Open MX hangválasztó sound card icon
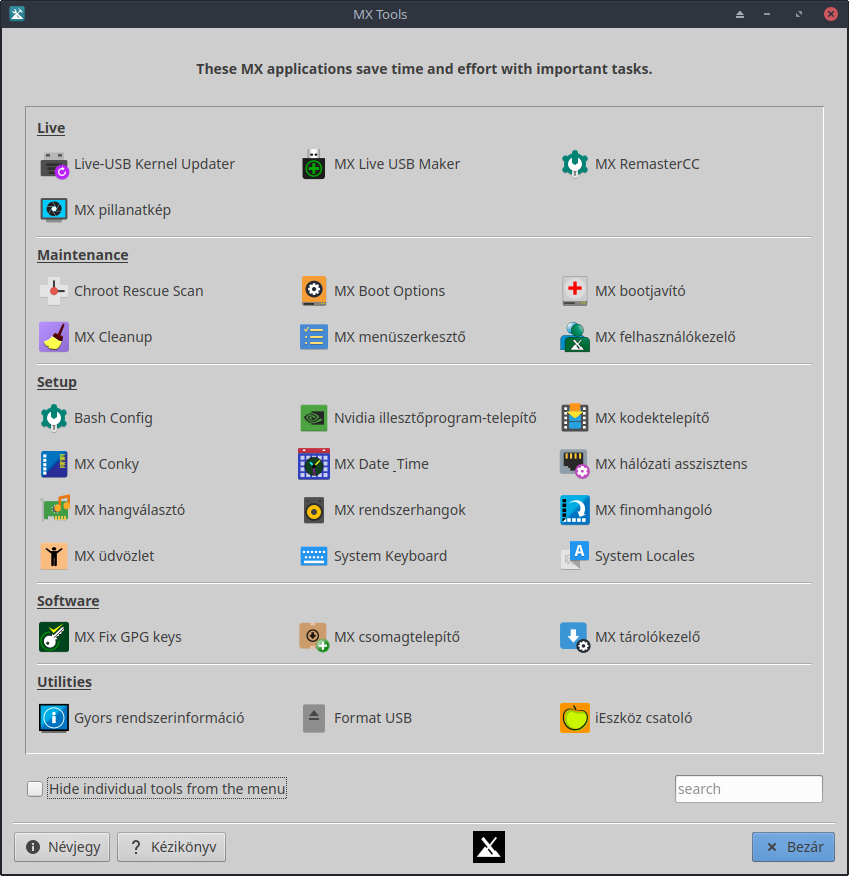Image resolution: width=849 pixels, height=876 pixels. pos(54,510)
